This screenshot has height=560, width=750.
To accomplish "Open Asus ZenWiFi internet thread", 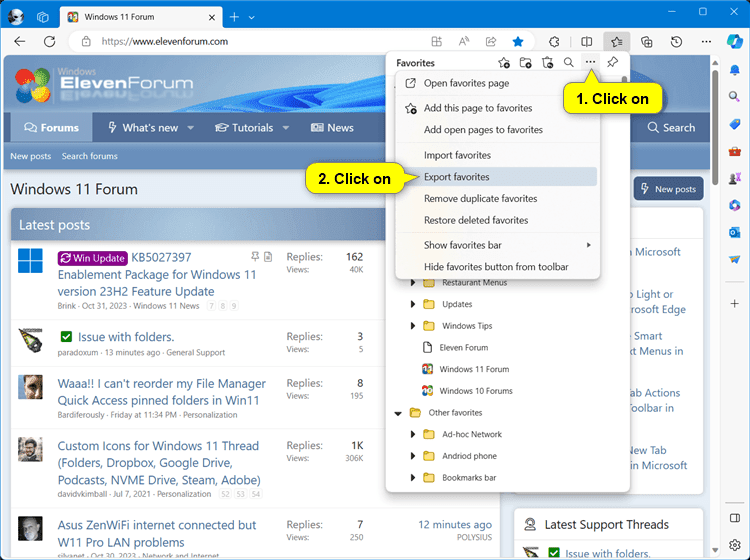I will tap(157, 534).
